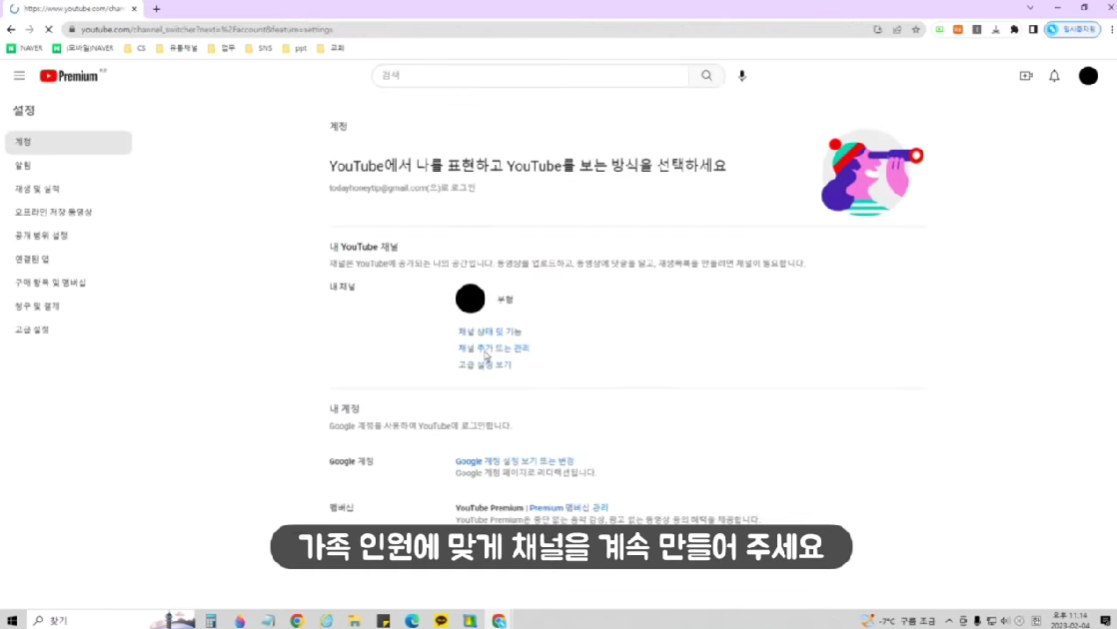Open the clock and date in taskbar
The width and height of the screenshot is (1117, 629).
(x=1071, y=620)
